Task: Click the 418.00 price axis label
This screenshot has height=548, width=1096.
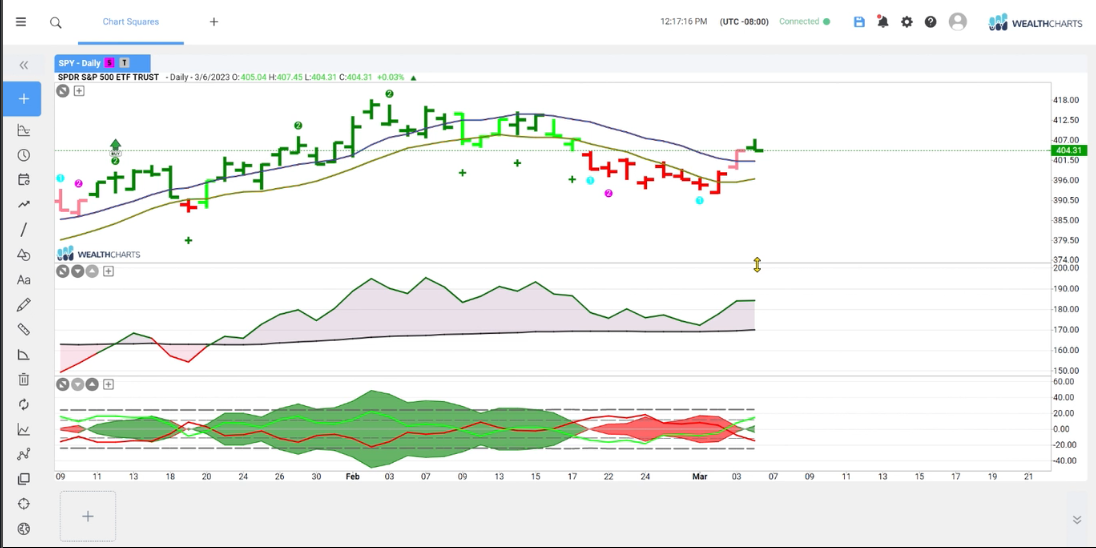Action: point(1066,101)
